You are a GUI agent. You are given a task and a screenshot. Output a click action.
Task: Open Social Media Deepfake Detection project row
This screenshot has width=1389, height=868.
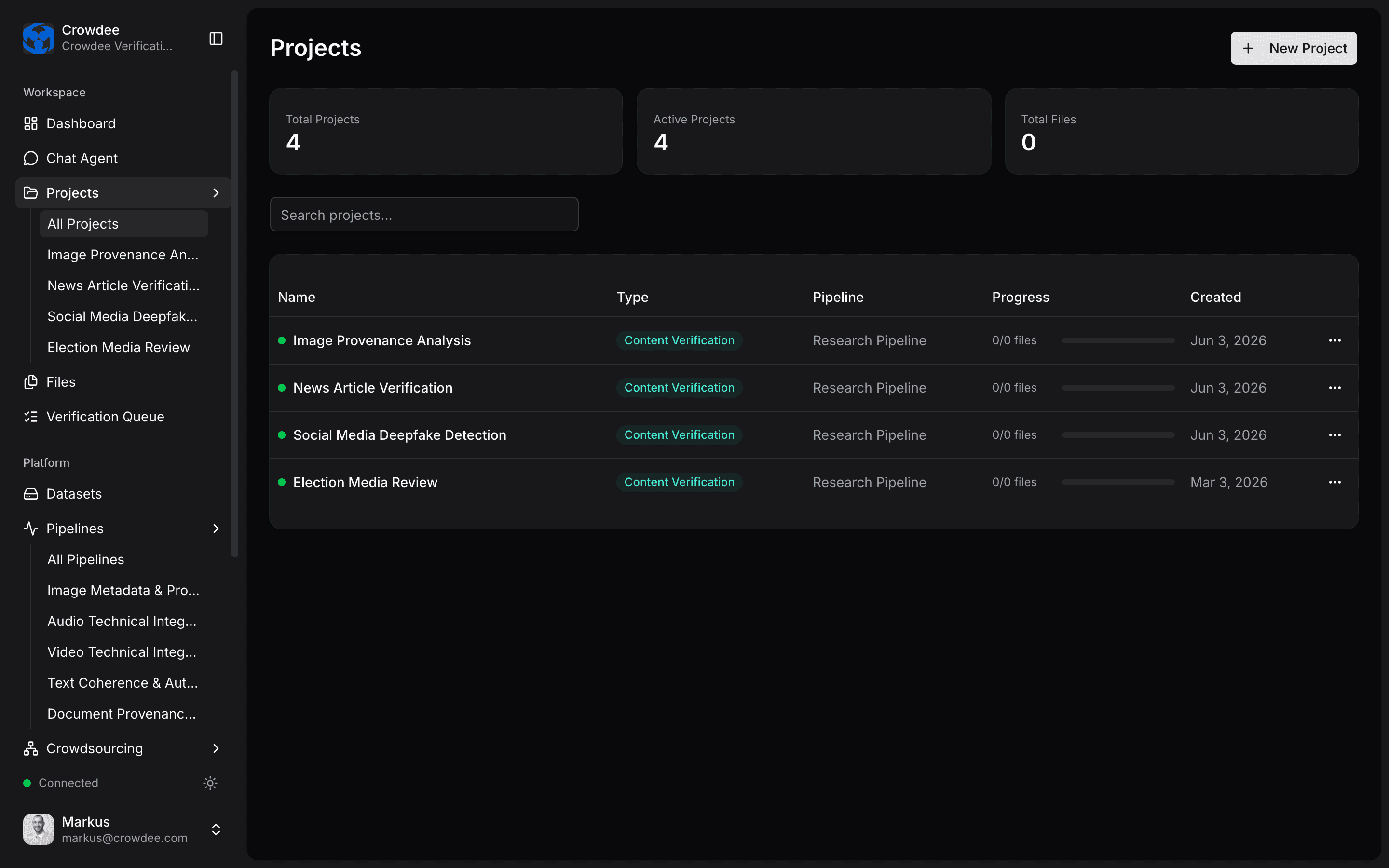814,435
